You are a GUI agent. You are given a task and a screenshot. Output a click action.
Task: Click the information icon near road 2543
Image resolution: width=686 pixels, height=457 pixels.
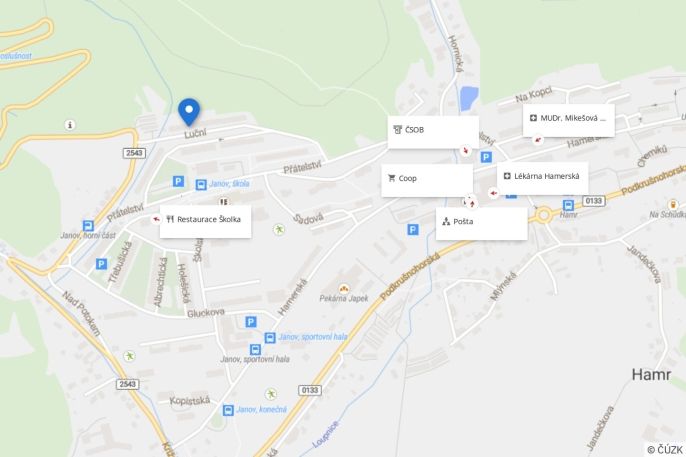(70, 125)
